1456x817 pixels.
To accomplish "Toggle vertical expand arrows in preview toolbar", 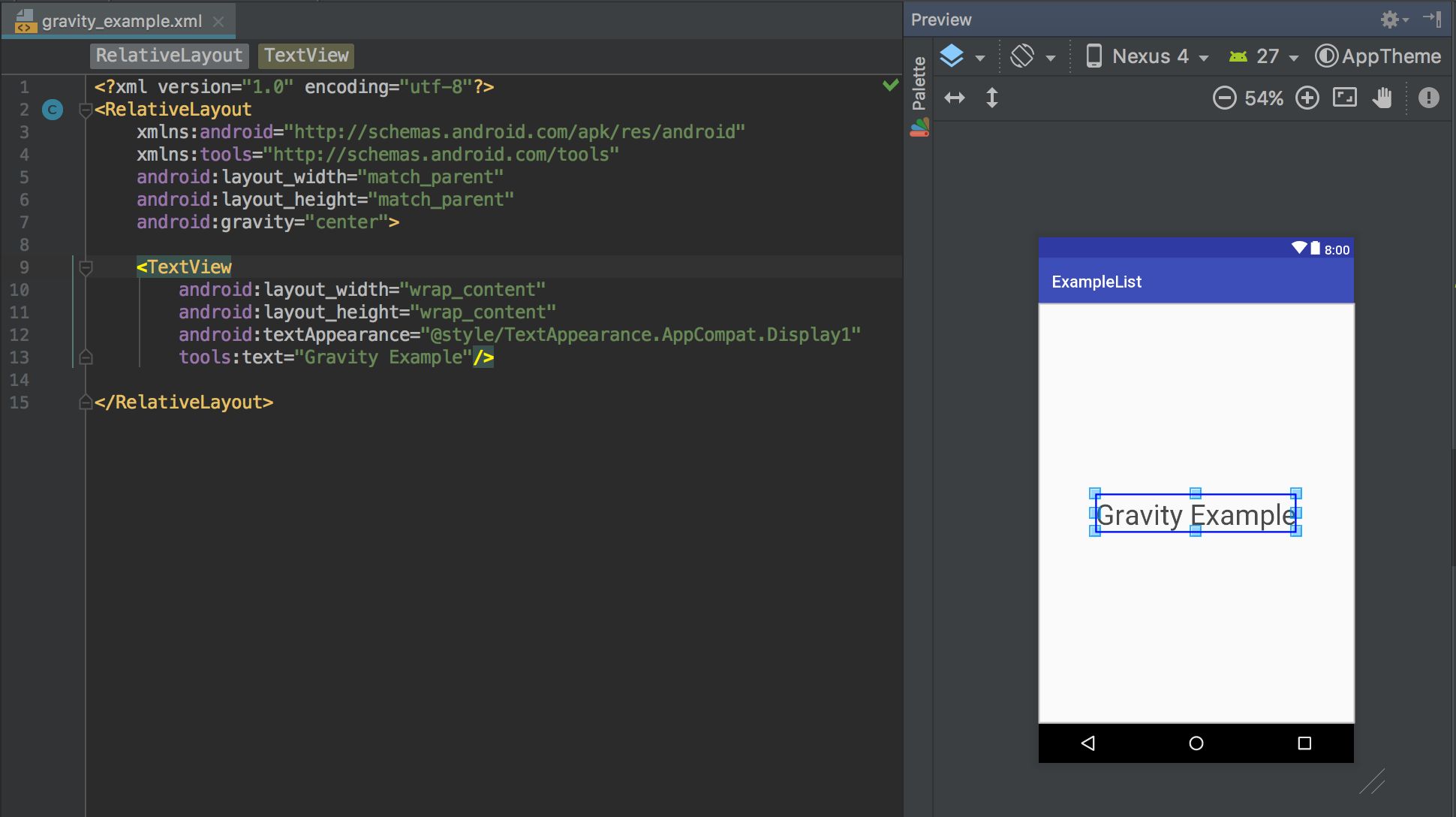I will 992,98.
